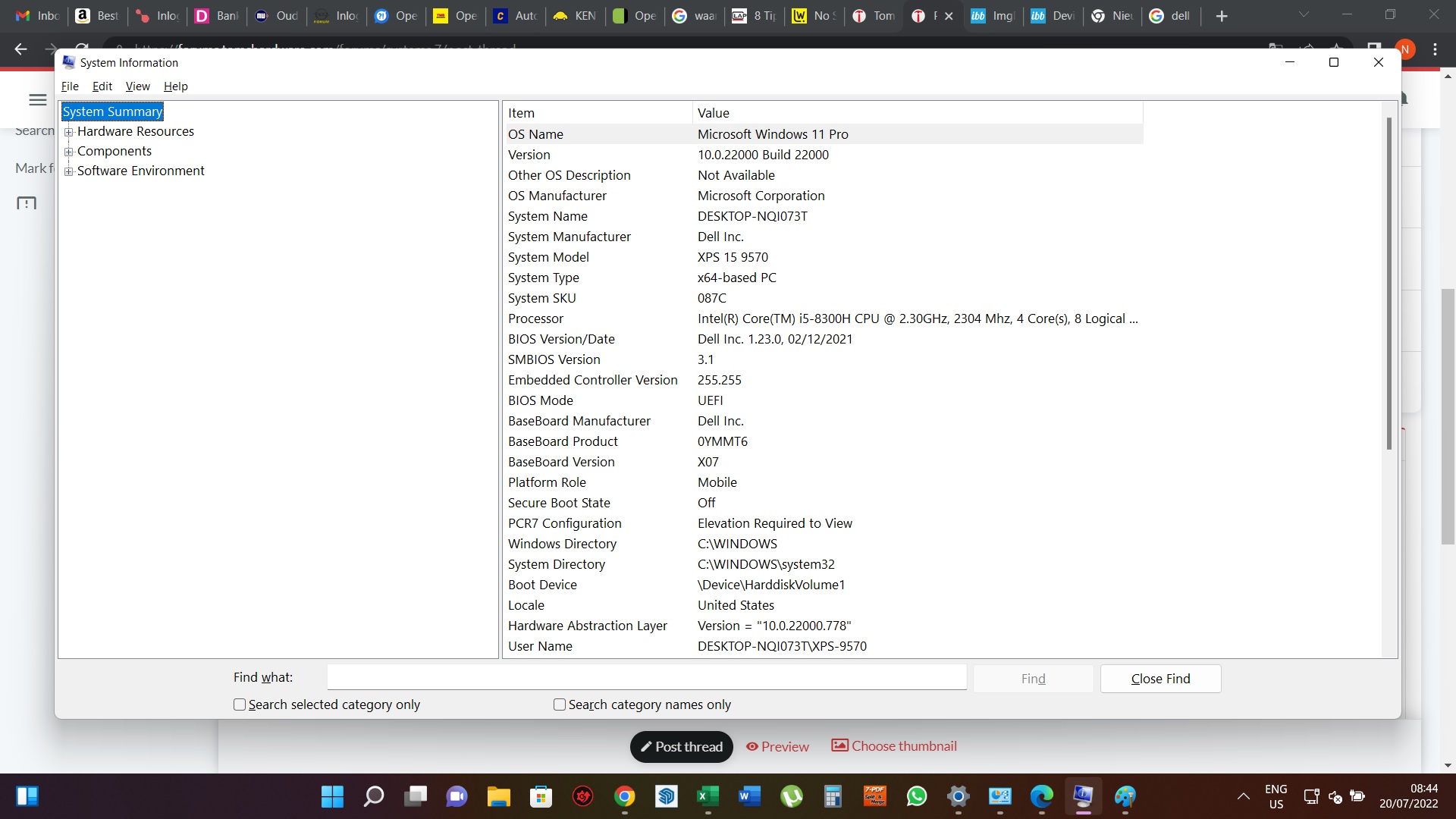Click the Close Find button
Screen dimensions: 1456x819
tap(1161, 679)
